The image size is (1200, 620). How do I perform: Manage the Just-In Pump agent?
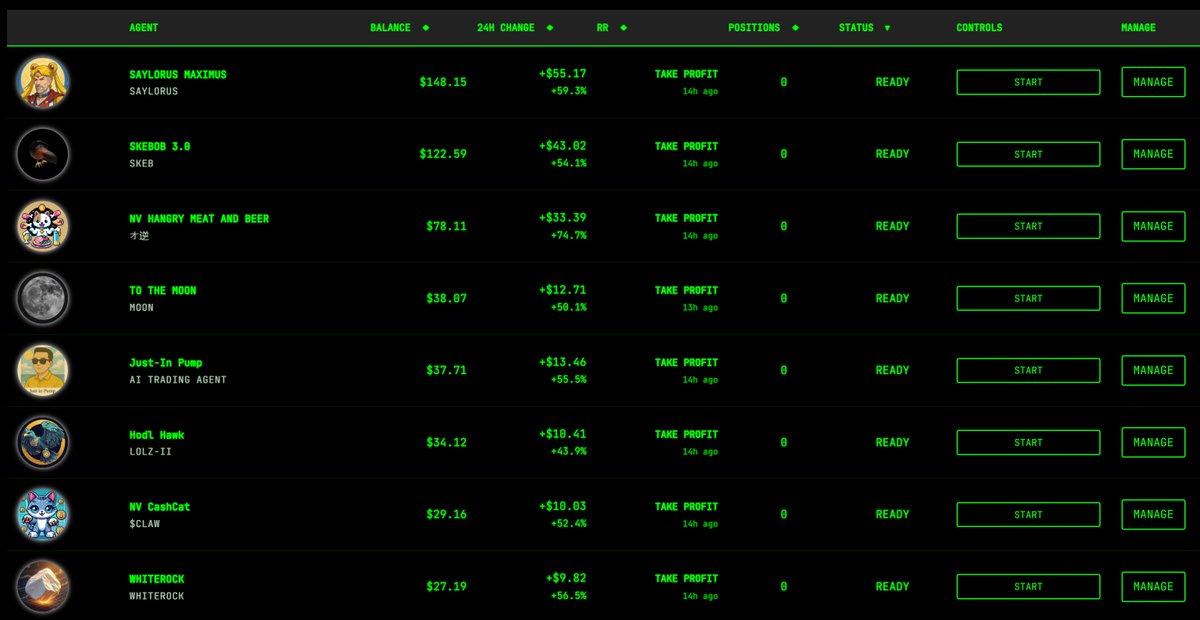[x=1153, y=370]
